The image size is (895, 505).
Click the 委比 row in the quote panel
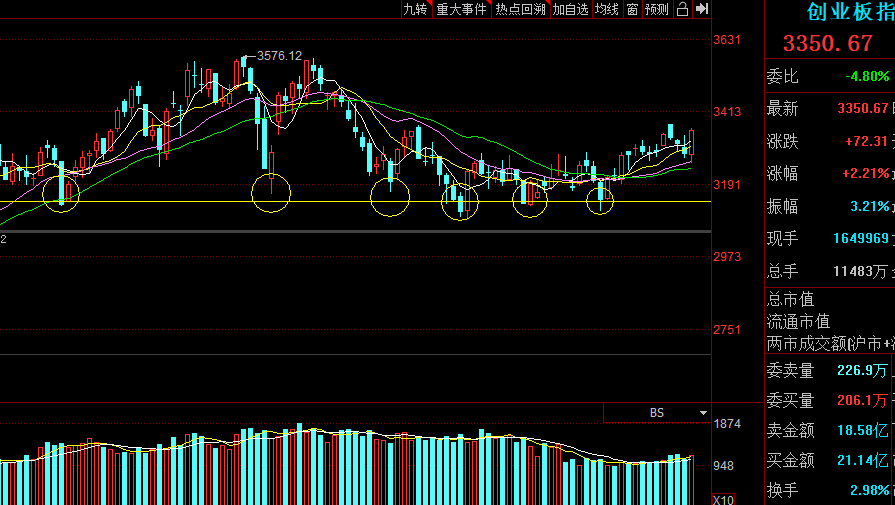pos(828,76)
